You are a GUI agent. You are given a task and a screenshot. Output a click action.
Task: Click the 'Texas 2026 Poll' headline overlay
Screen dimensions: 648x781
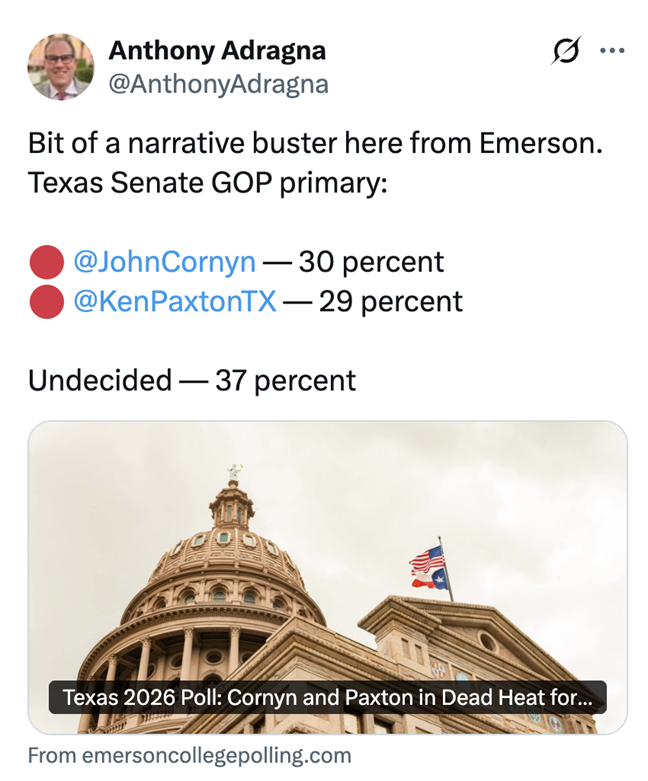point(327,697)
